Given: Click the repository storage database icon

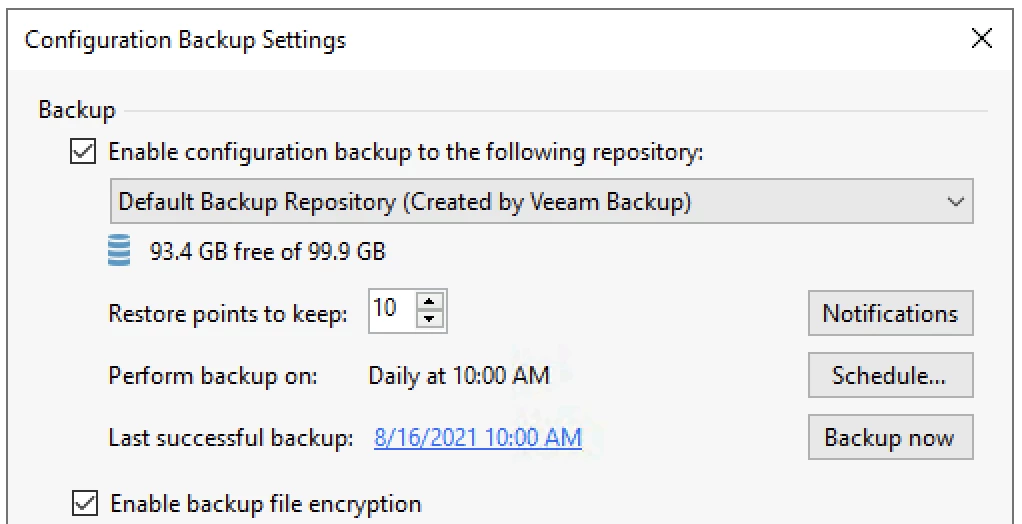Looking at the screenshot, I should point(119,252).
